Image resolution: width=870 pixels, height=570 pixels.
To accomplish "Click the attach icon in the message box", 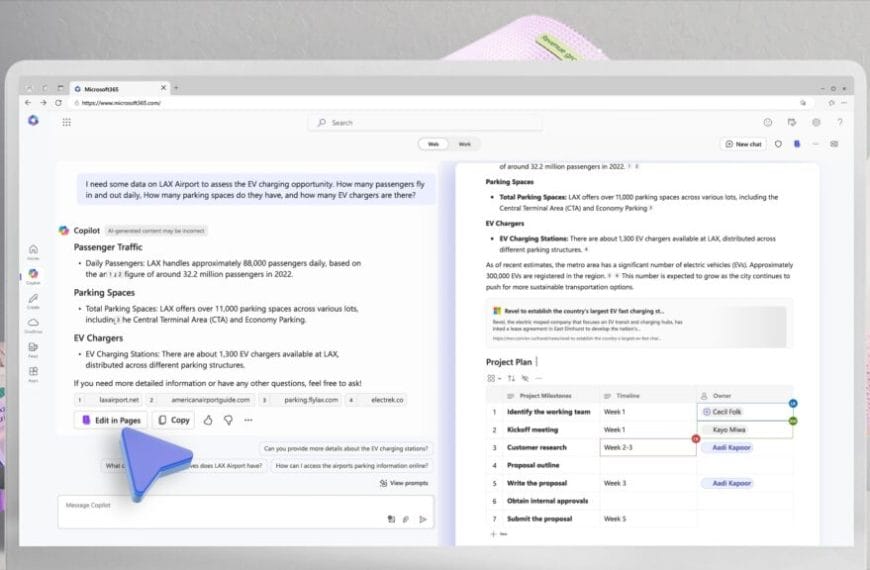I will point(406,519).
